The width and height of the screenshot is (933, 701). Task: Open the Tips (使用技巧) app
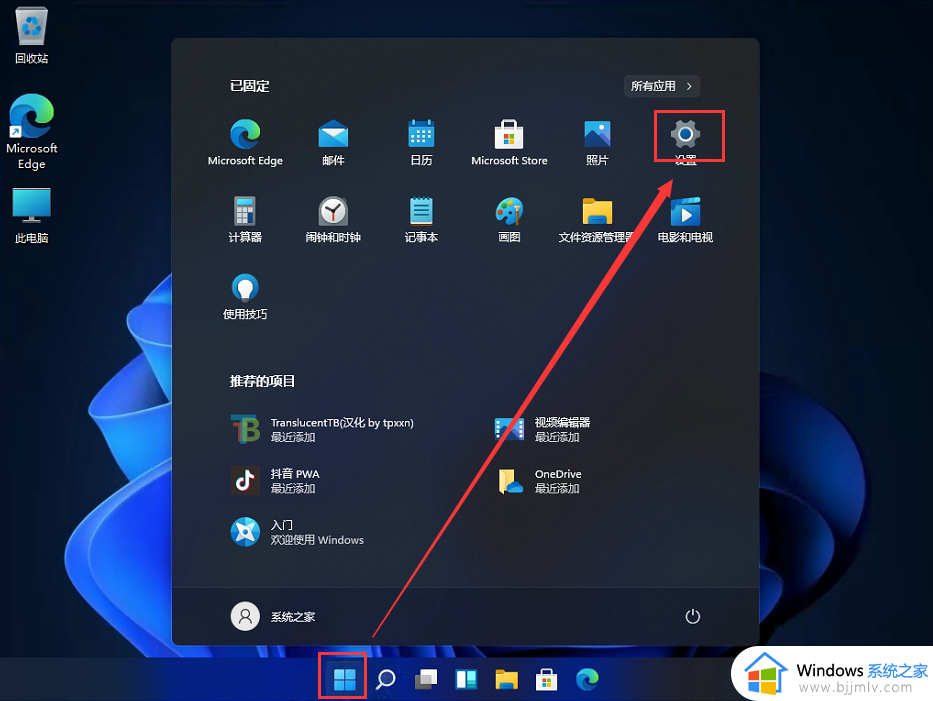[245, 296]
